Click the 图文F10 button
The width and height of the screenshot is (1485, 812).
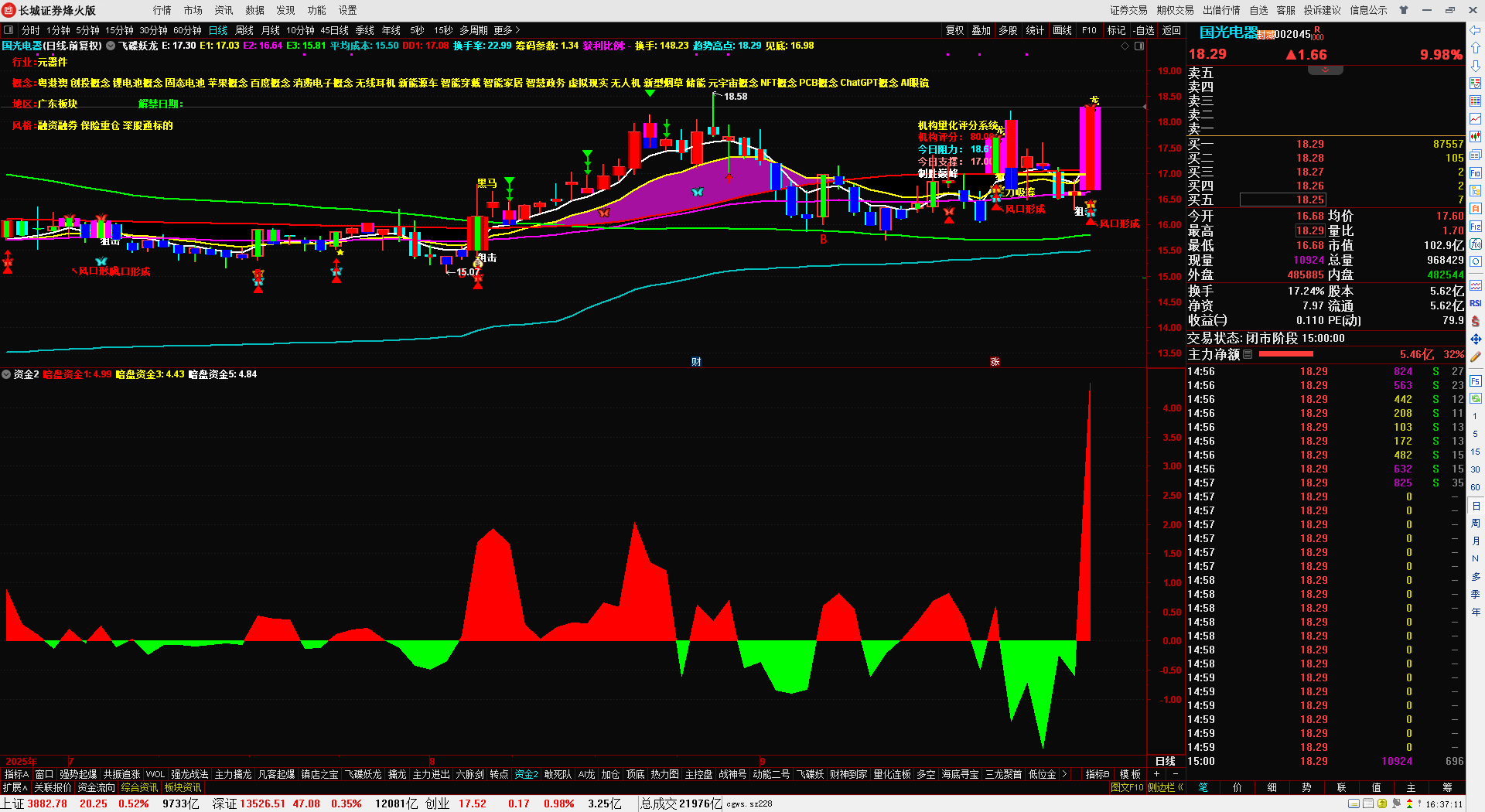pos(1127,787)
